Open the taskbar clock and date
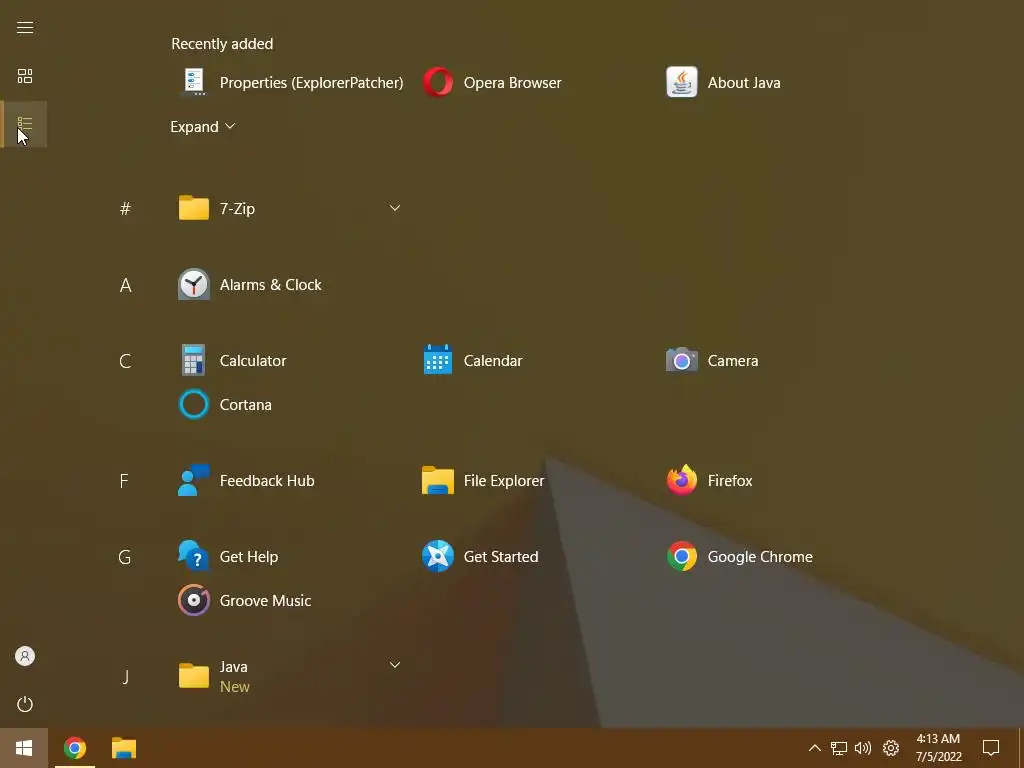1024x768 pixels. 938,748
